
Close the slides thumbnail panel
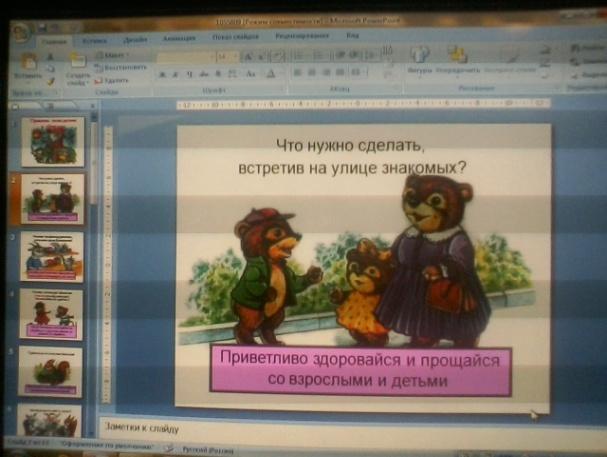coord(93,106)
